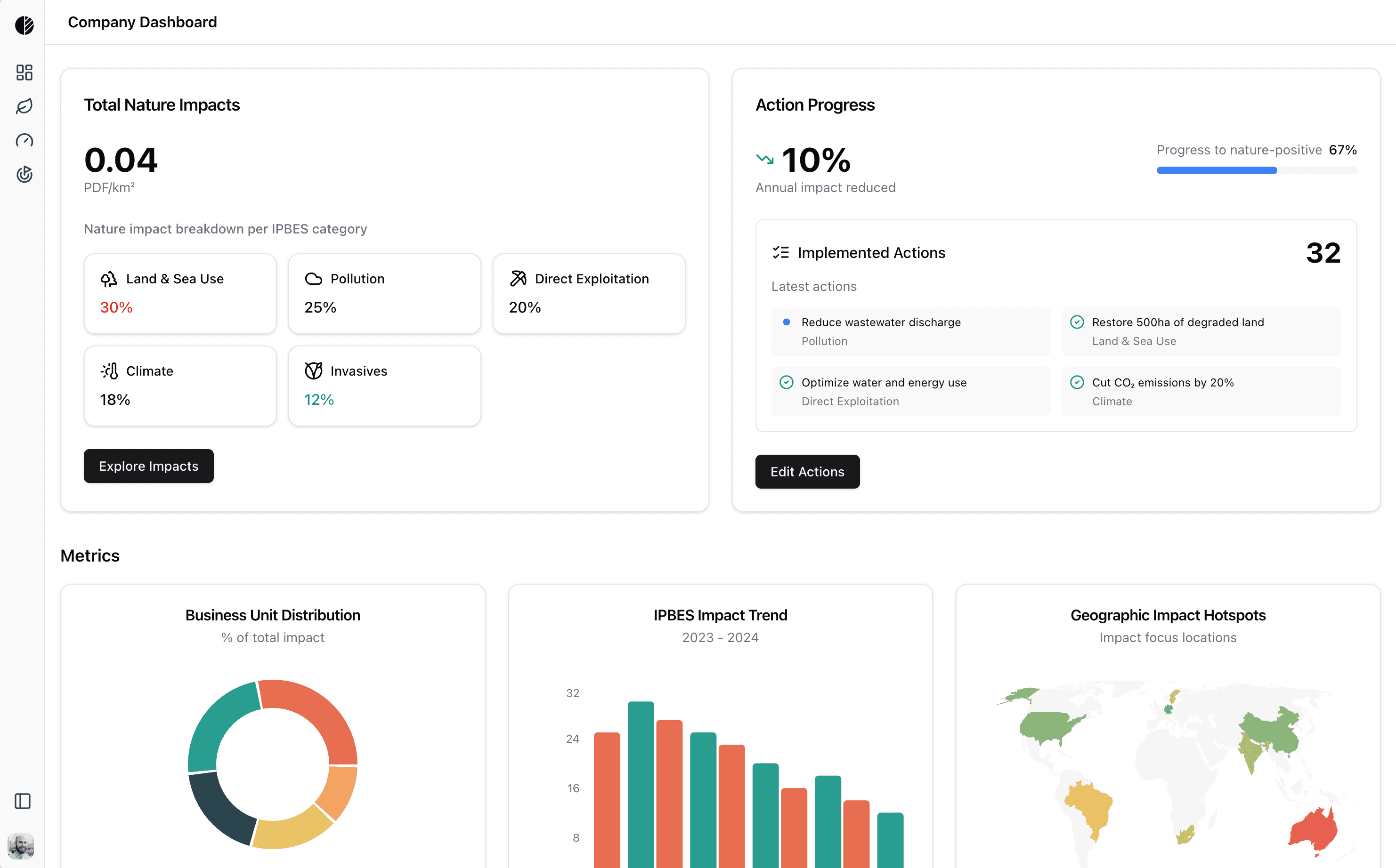Mark Reduce wastewater discharge as complete
The height and width of the screenshot is (868, 1396).
coord(787,322)
